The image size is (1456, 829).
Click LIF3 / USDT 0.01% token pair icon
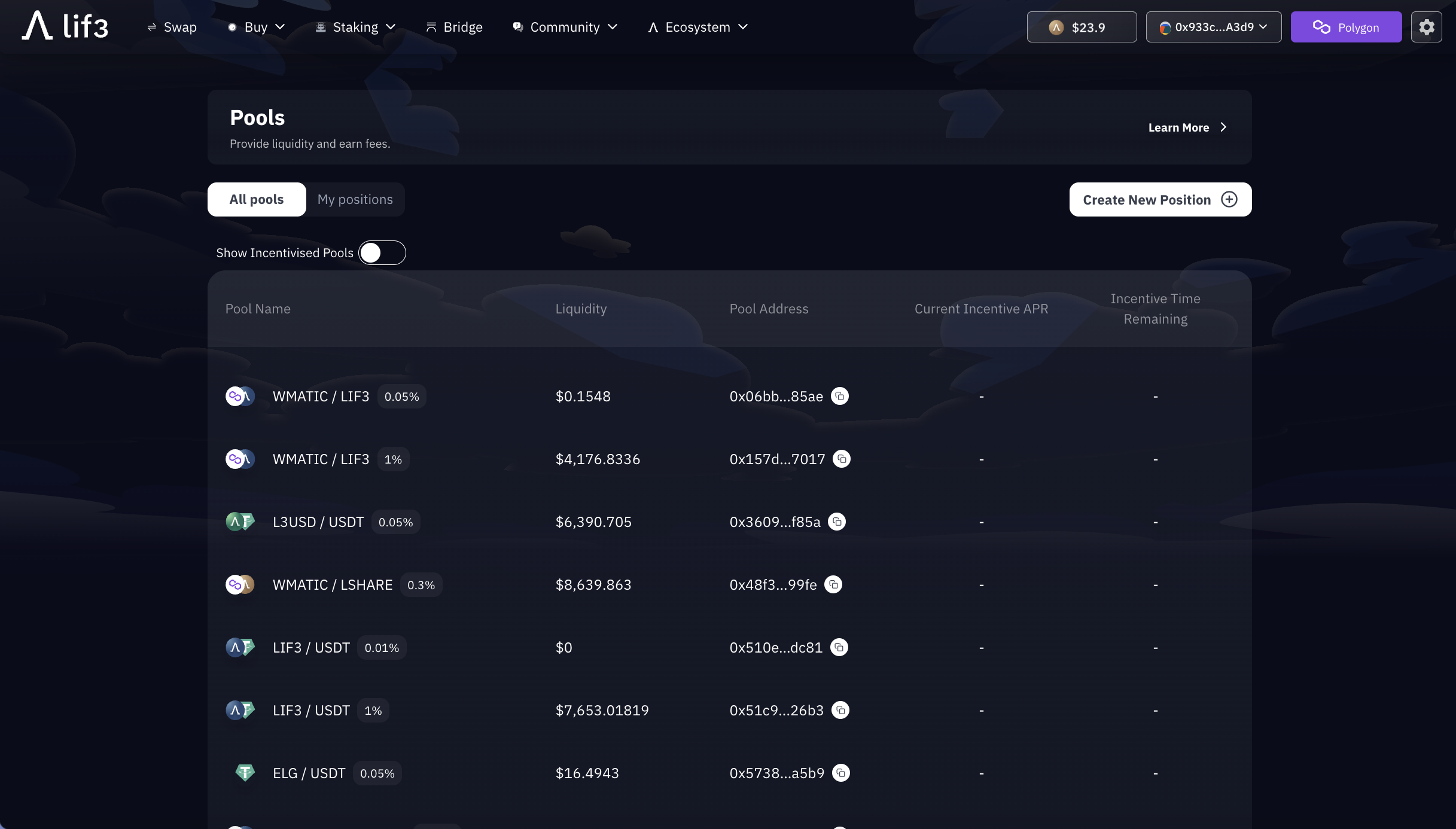click(240, 647)
